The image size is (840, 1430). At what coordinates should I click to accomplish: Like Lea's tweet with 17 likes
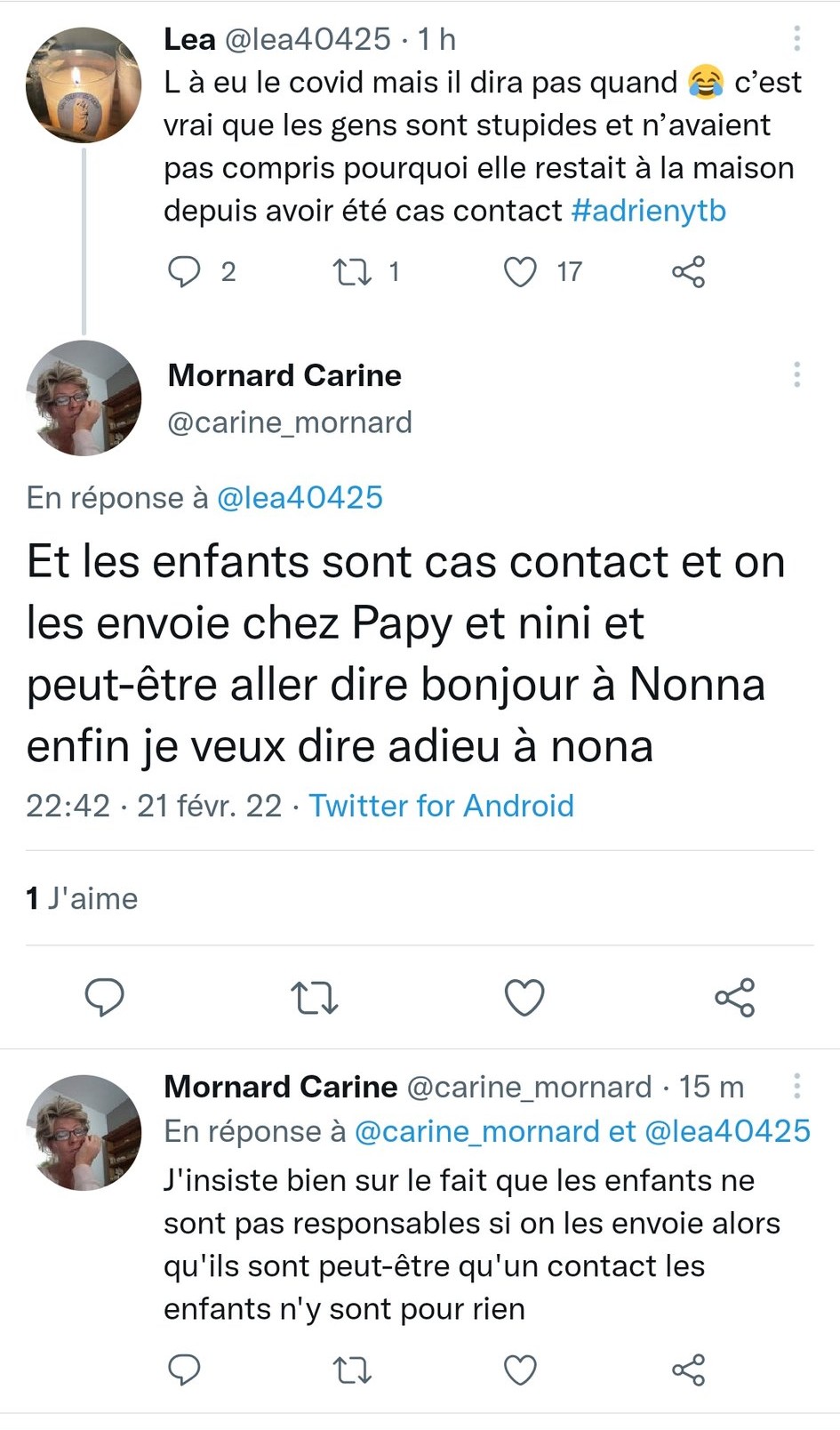click(520, 271)
